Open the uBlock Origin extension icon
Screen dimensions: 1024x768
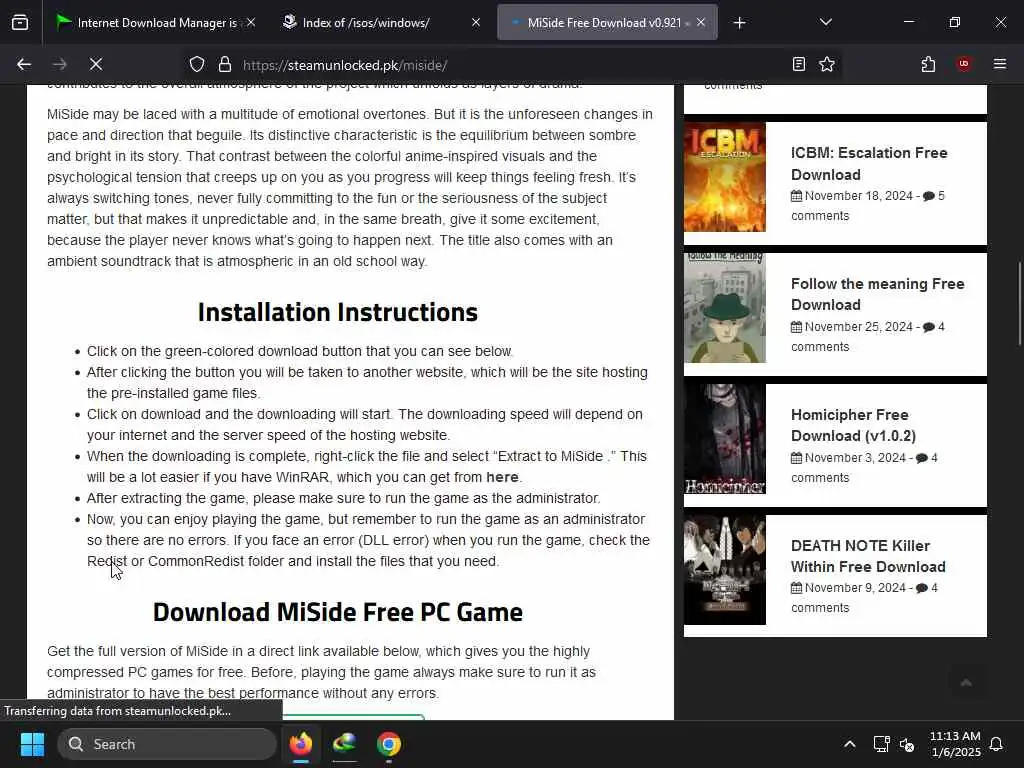964,64
